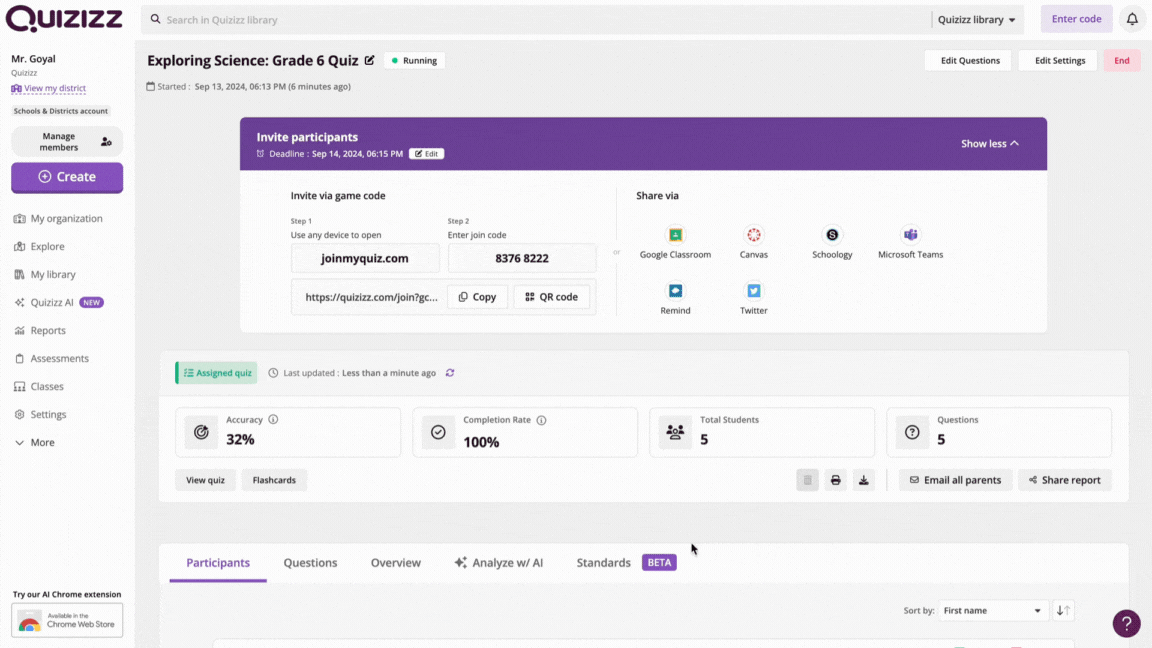This screenshot has width=1152, height=648.
Task: Switch to the Standards tab
Action: click(x=603, y=563)
